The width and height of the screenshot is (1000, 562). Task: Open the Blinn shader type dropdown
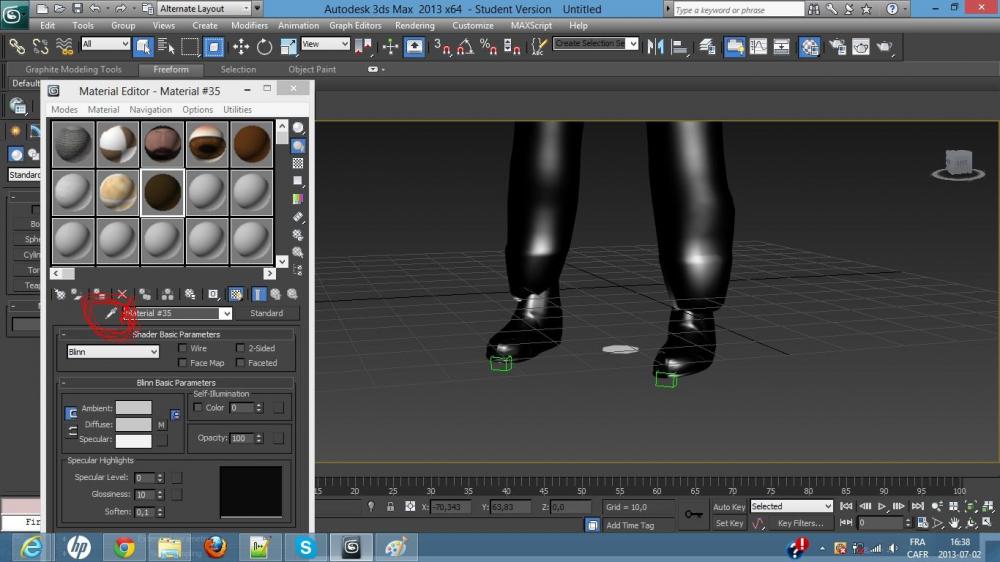coord(113,352)
